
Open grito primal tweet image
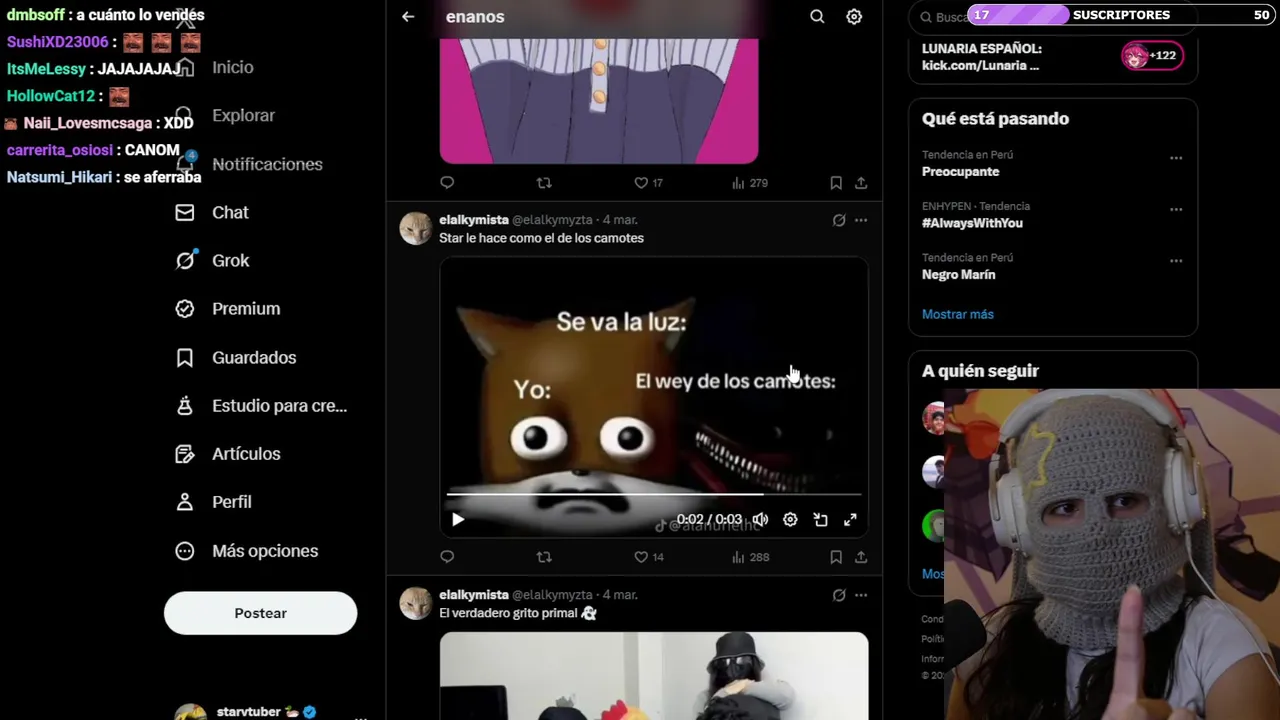tap(654, 675)
